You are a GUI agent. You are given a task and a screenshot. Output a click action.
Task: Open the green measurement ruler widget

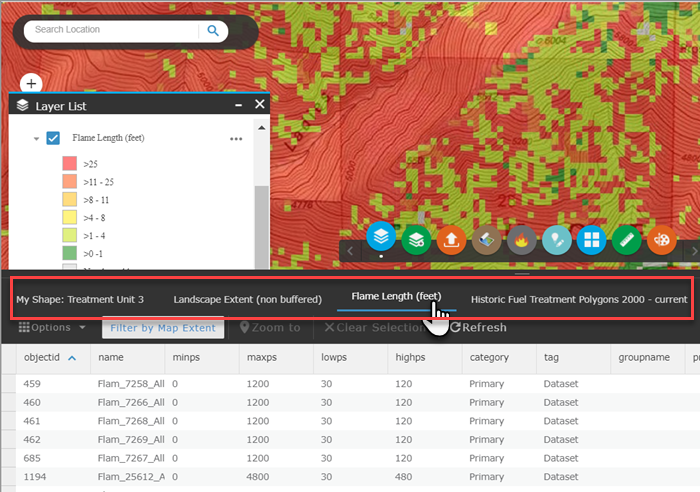(627, 240)
